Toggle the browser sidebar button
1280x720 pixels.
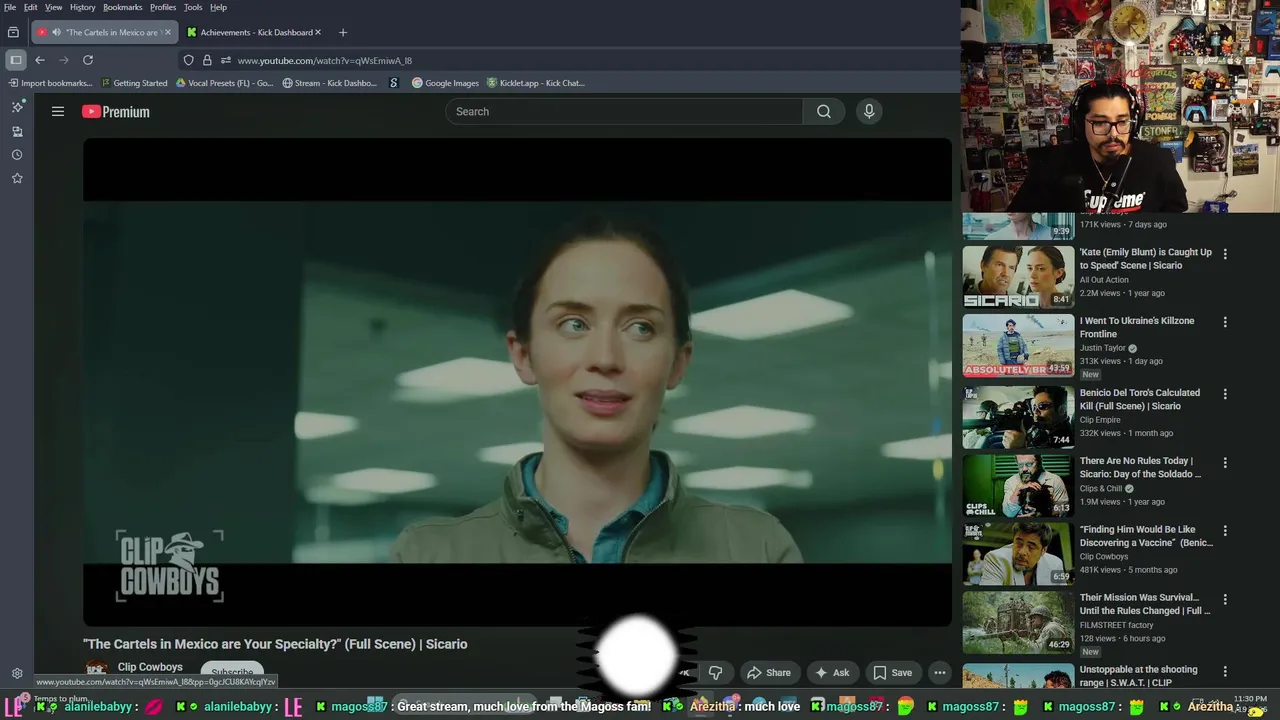click(x=16, y=60)
